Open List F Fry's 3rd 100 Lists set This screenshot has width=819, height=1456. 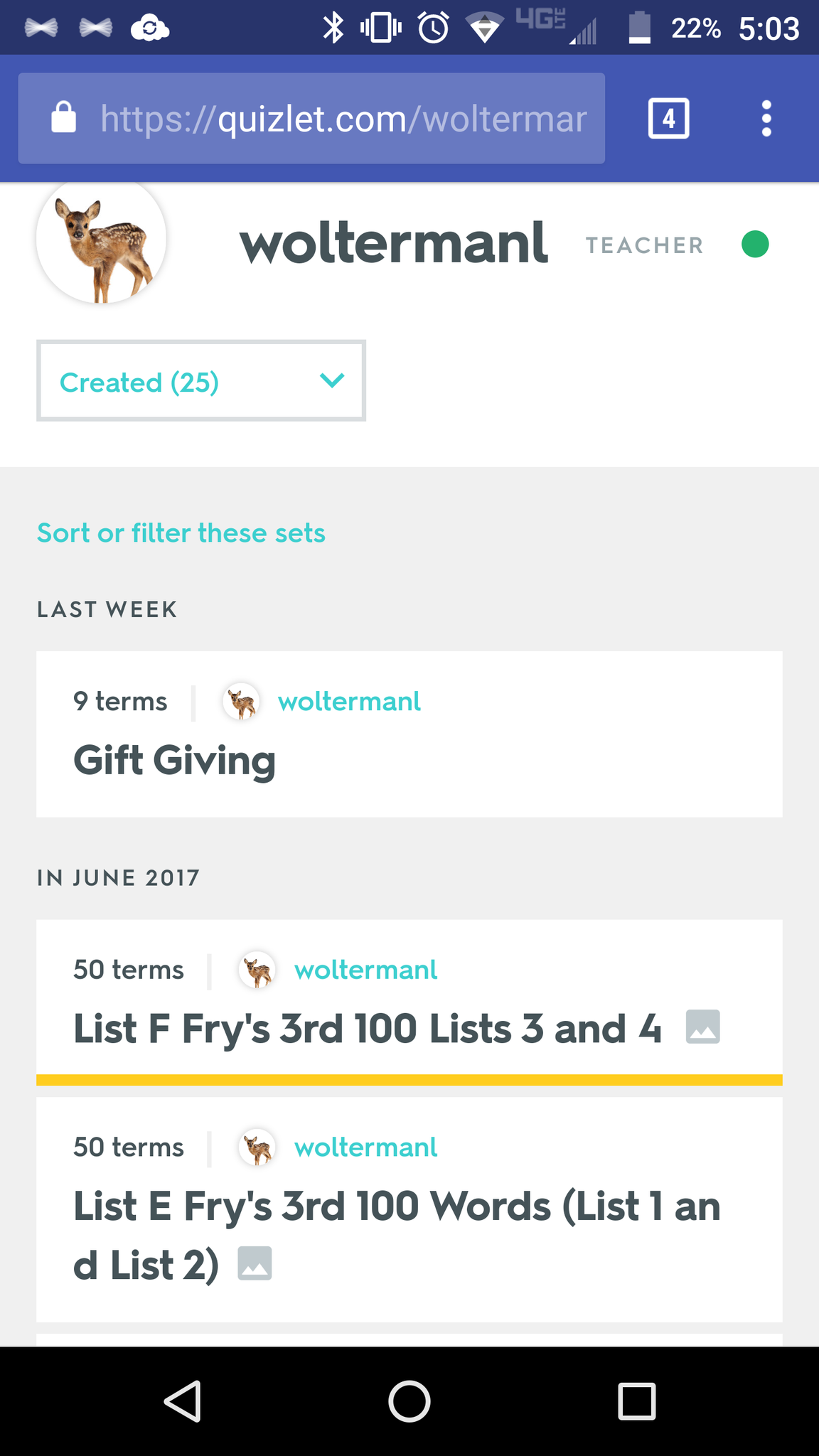(x=367, y=1029)
